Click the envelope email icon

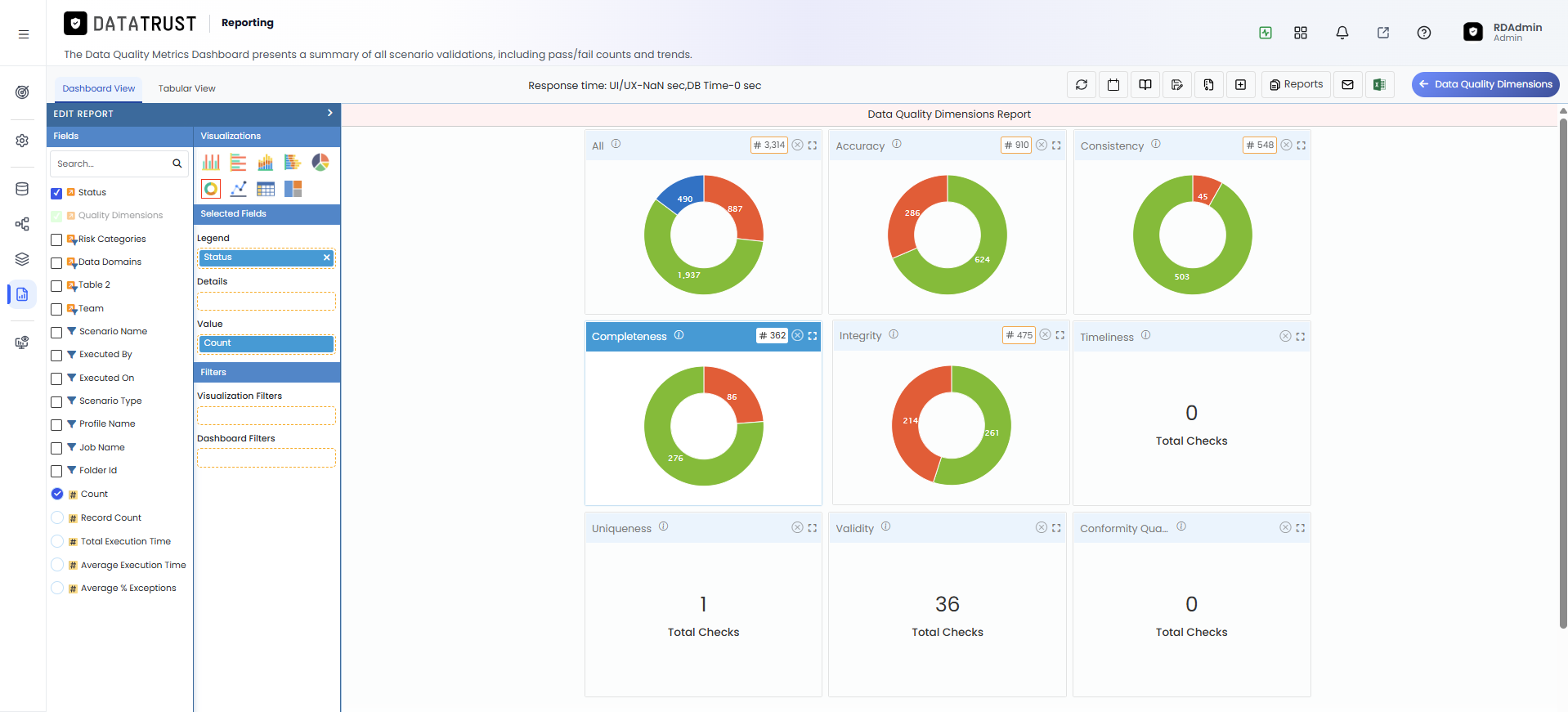coord(1347,85)
